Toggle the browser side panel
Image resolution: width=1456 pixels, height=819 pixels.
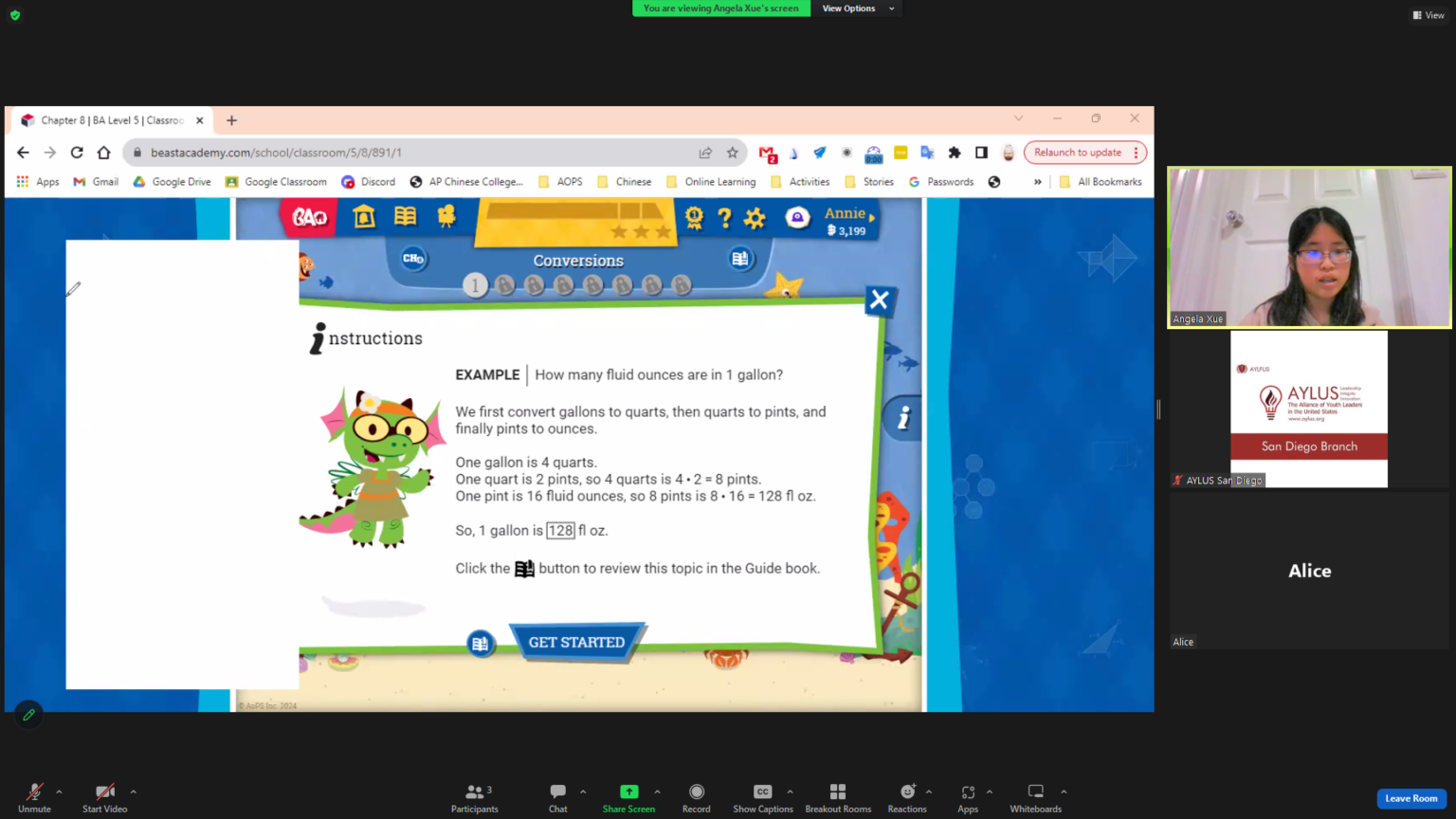pyautogui.click(x=981, y=153)
